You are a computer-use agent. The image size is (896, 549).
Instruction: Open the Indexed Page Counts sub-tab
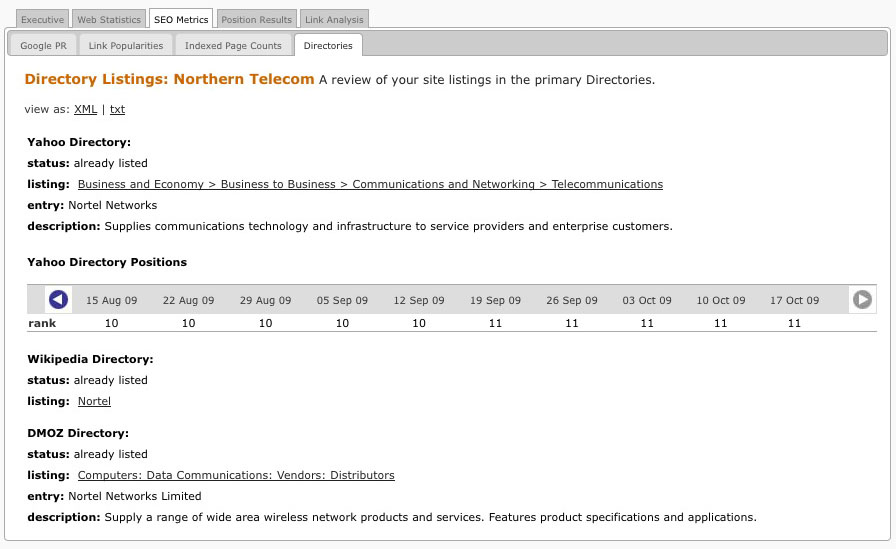point(233,46)
